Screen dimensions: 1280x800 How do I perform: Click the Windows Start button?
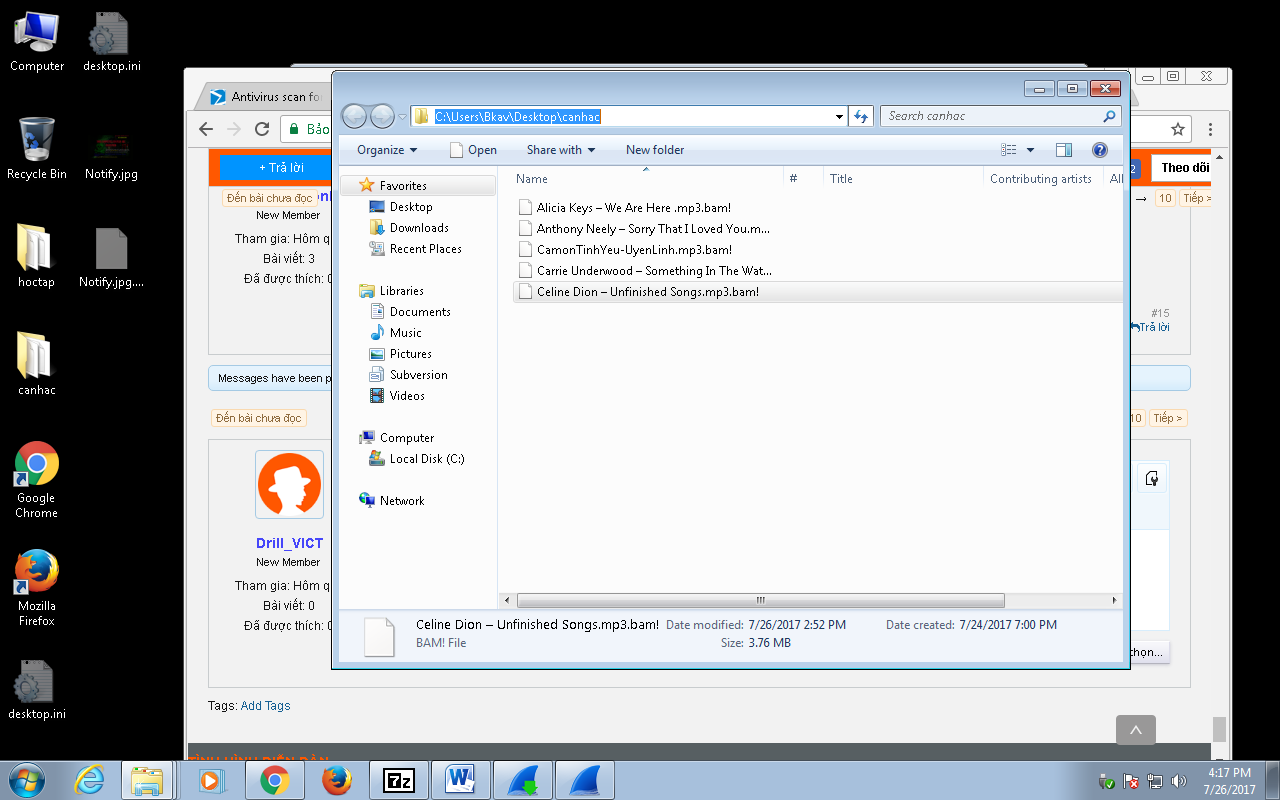(25, 780)
